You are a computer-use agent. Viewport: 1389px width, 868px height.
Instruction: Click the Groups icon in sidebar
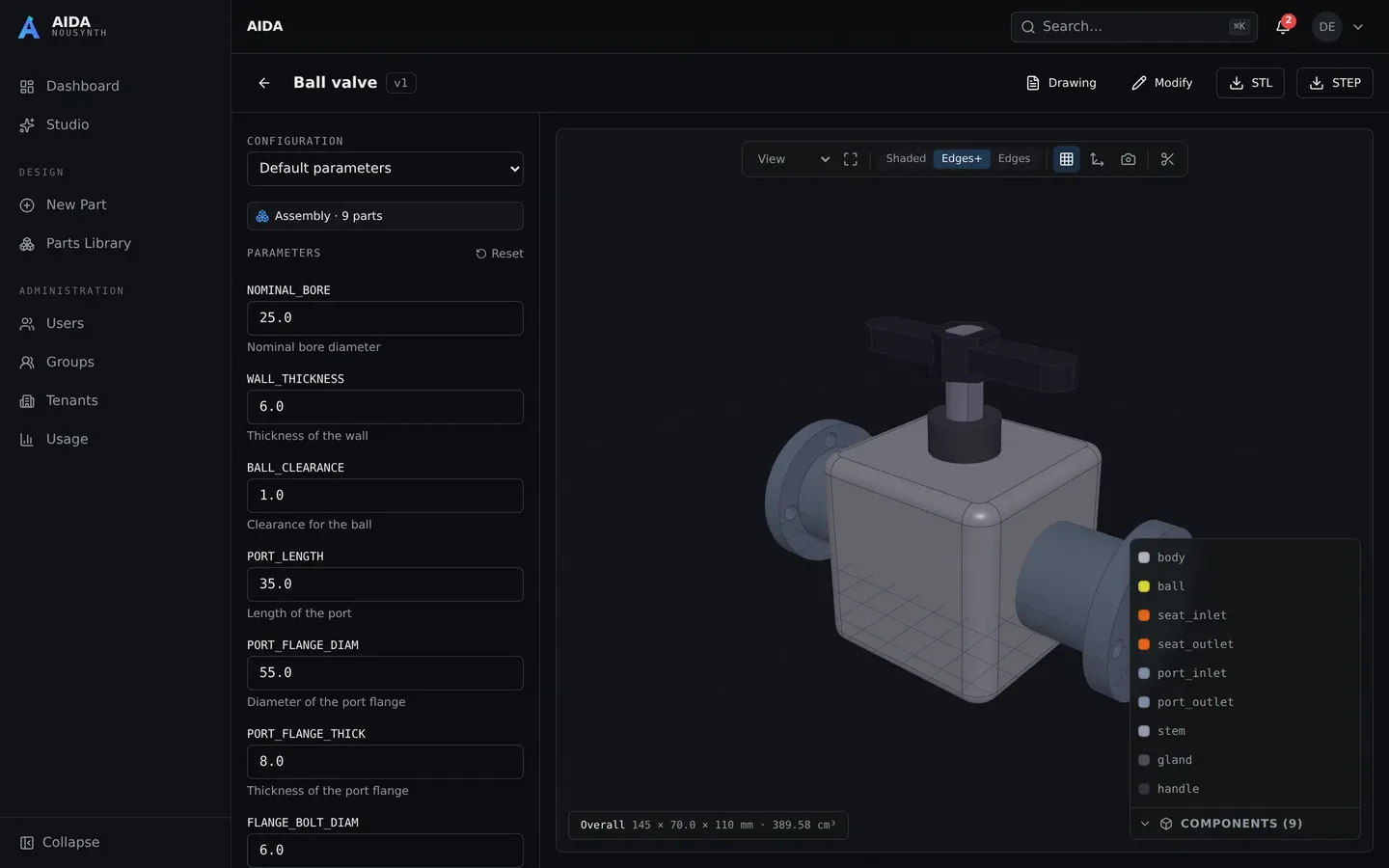pos(27,363)
